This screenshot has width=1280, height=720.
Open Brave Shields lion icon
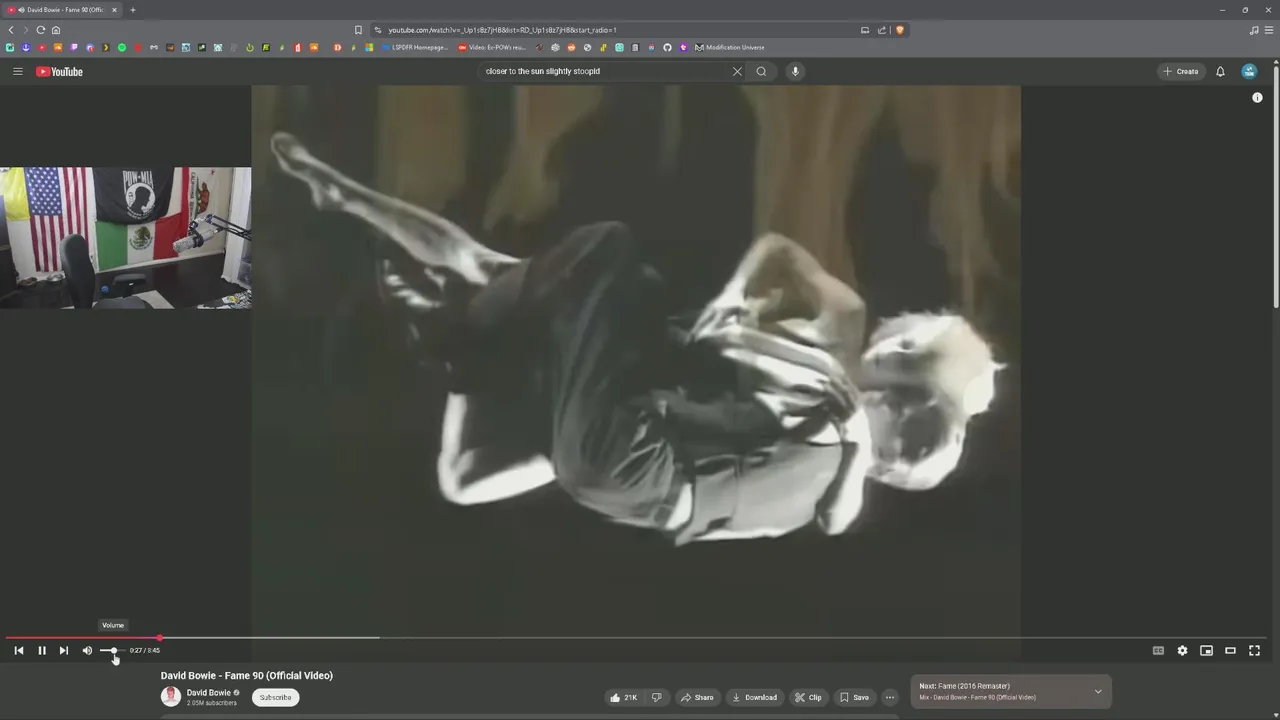click(x=899, y=30)
